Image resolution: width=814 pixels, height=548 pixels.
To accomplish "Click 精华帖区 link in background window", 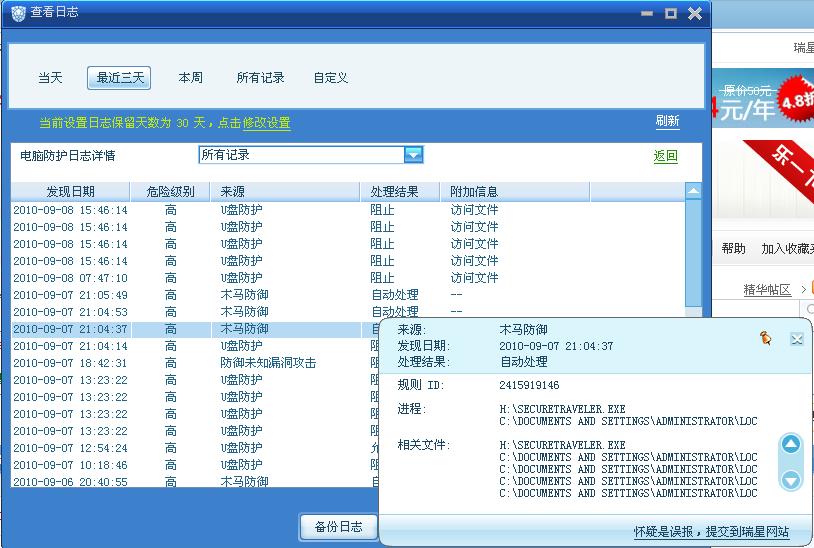I will coord(767,290).
